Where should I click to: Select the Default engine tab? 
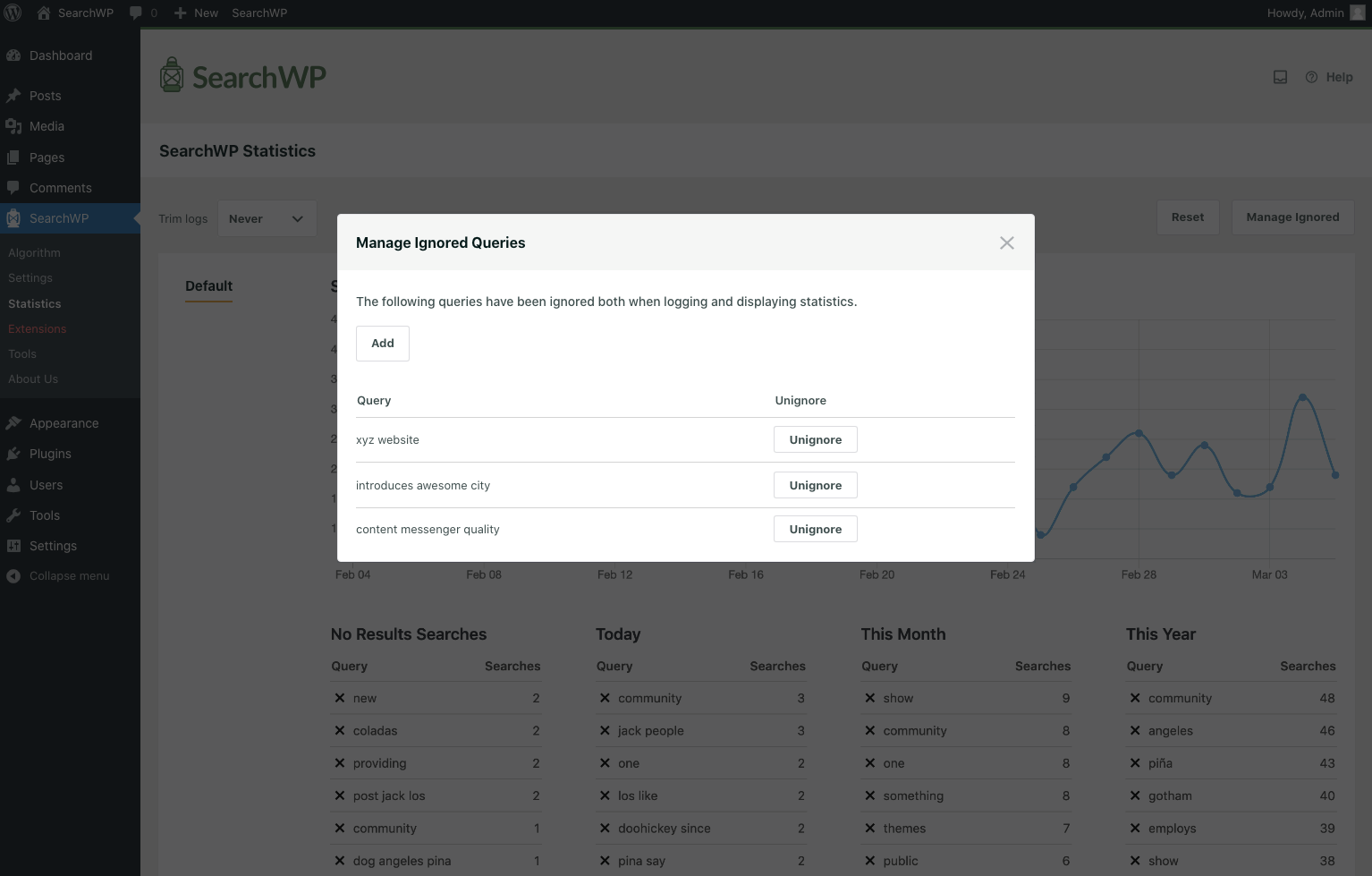[x=208, y=286]
